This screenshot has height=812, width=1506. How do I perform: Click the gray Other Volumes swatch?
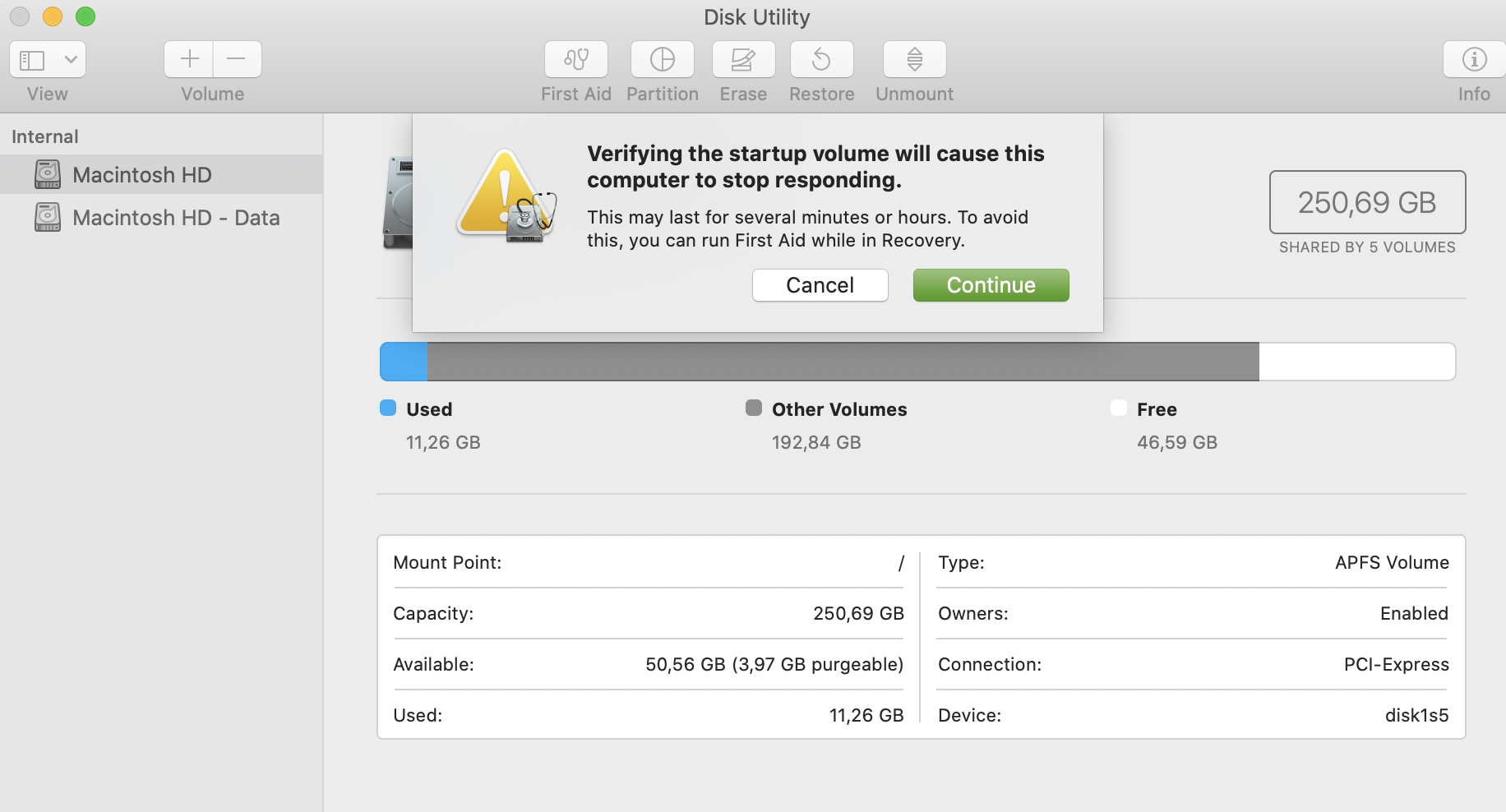(754, 408)
